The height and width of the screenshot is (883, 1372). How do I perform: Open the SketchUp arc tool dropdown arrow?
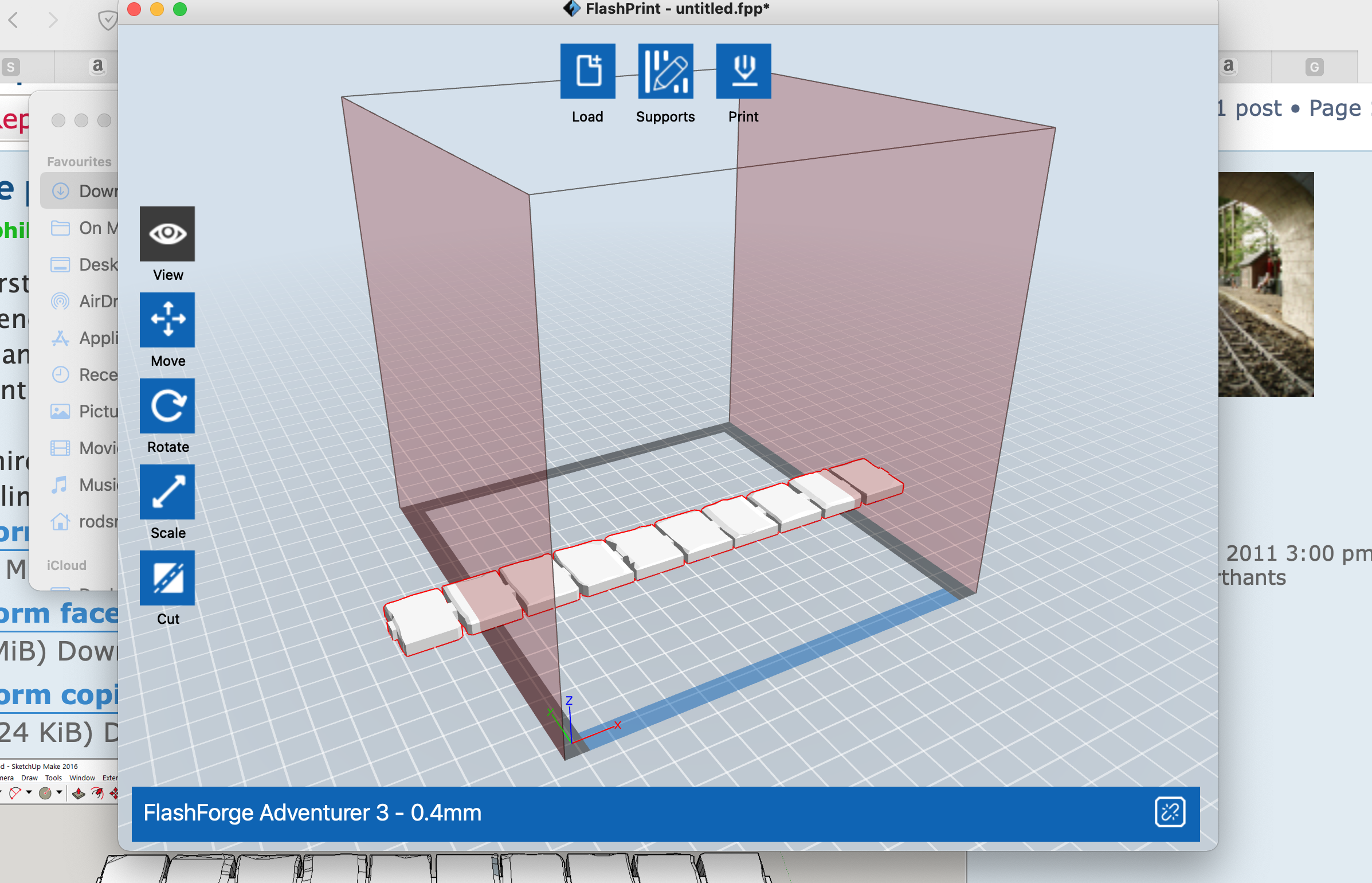pos(29,792)
